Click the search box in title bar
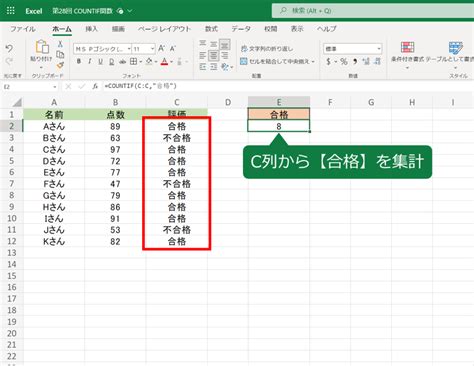474x366 pixels. (x=373, y=11)
